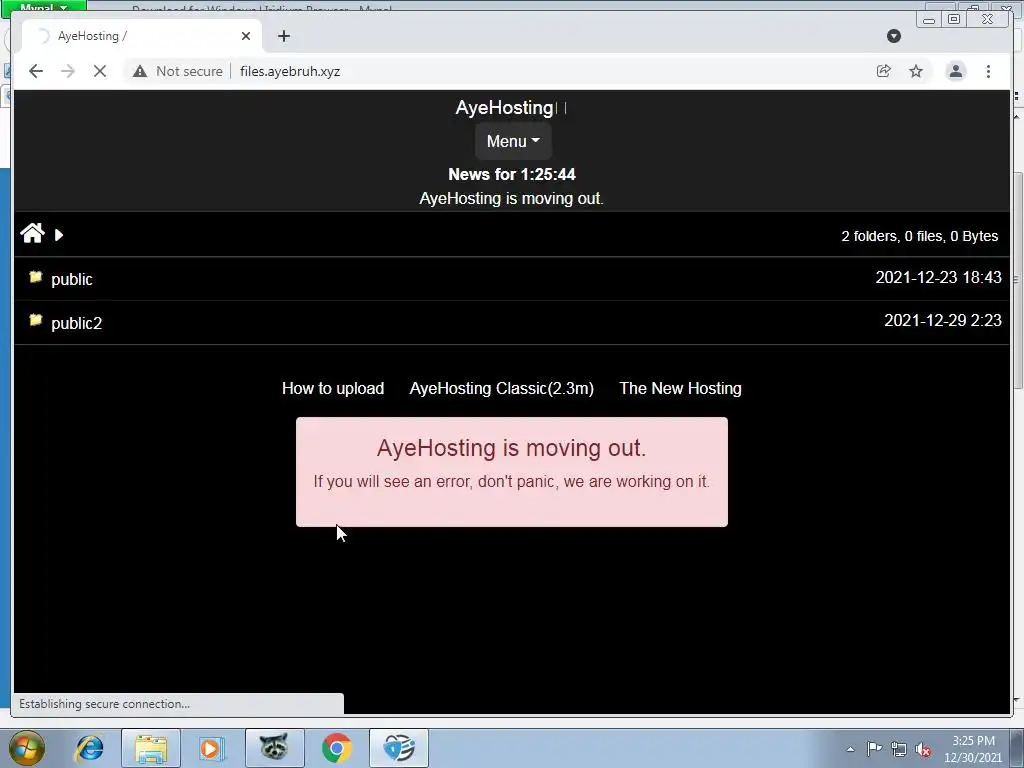Show hidden system tray icons
Viewport: 1024px width, 768px height.
click(x=850, y=749)
